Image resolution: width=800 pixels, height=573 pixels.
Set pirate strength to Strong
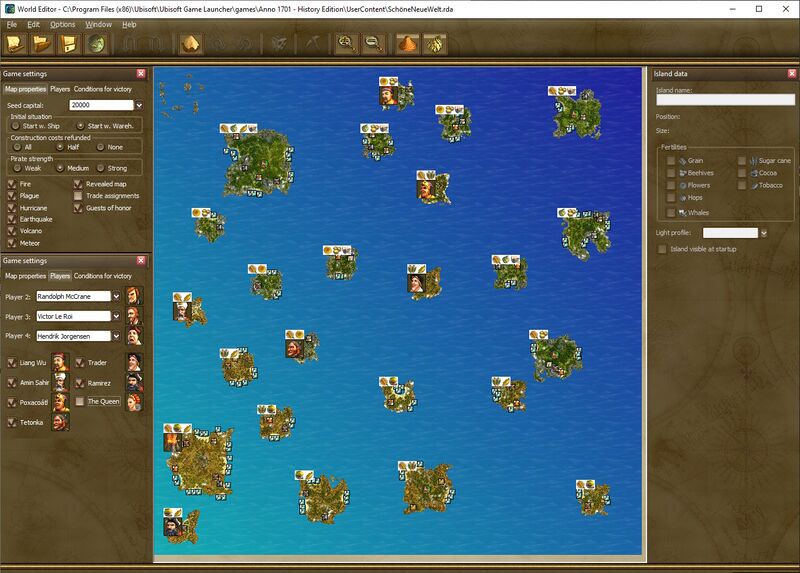pyautogui.click(x=101, y=168)
